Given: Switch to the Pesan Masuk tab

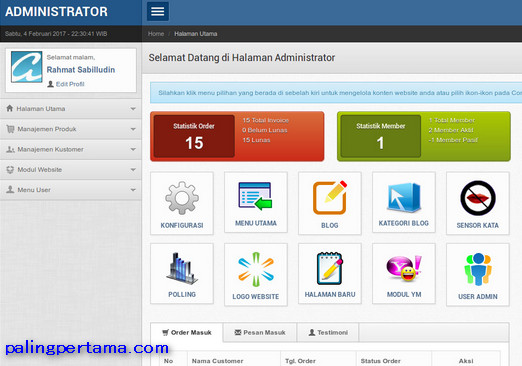Looking at the screenshot, I should 260,332.
